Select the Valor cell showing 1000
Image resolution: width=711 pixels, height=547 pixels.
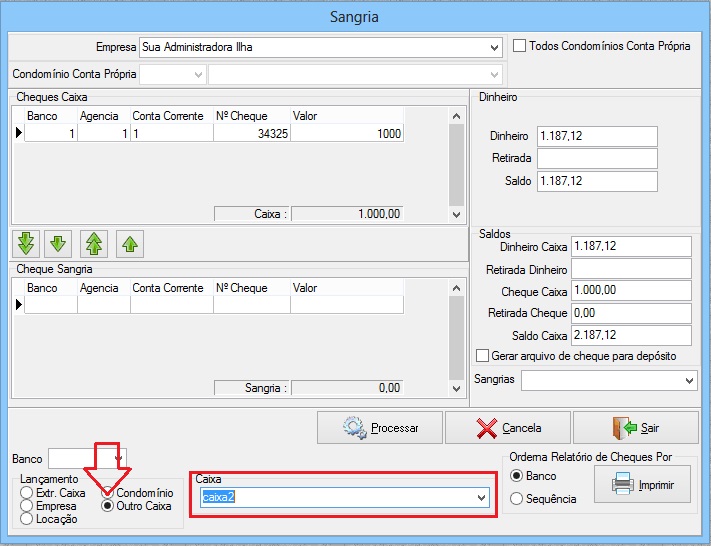(x=347, y=133)
